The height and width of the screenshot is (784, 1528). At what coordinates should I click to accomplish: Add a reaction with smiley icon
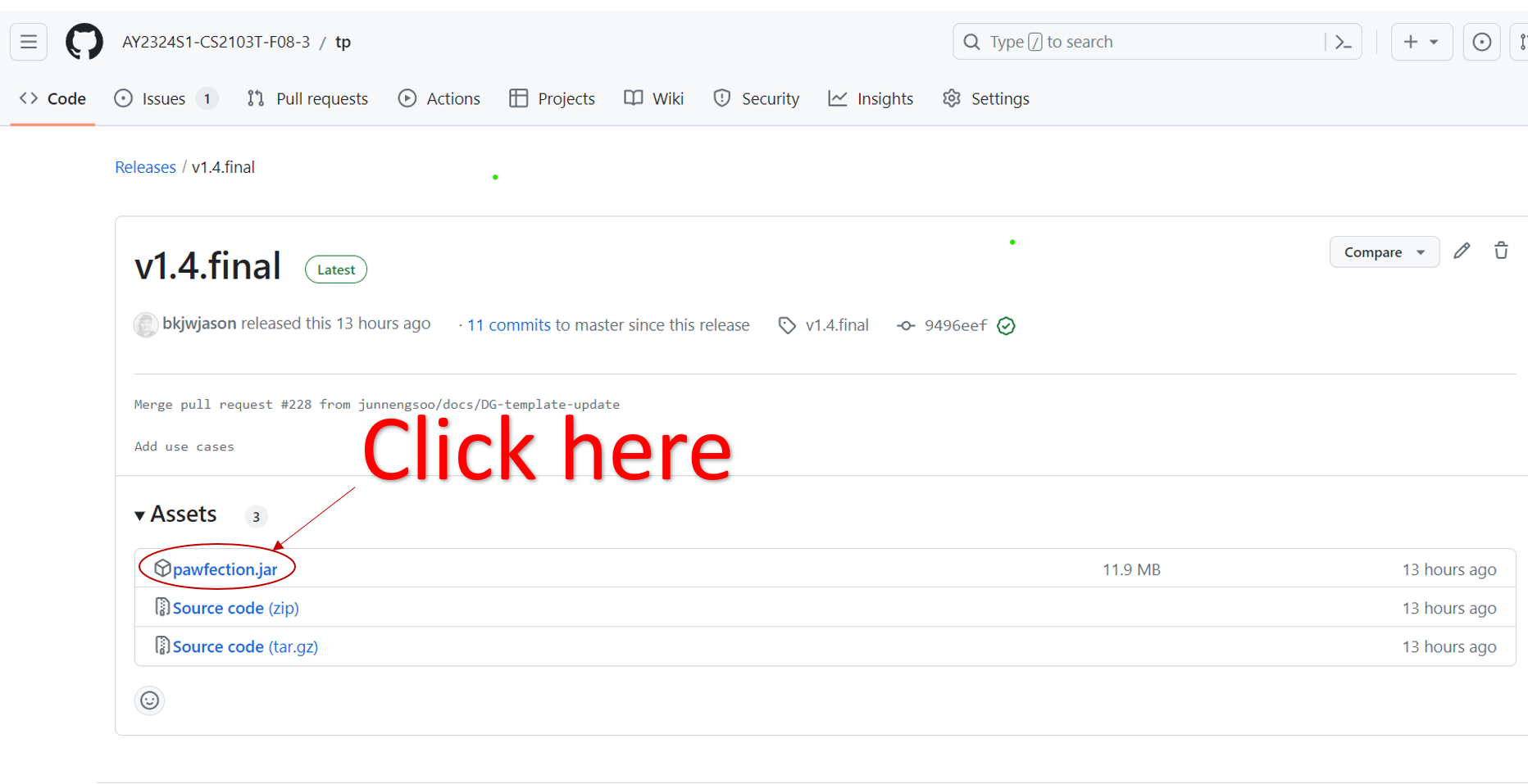click(149, 700)
